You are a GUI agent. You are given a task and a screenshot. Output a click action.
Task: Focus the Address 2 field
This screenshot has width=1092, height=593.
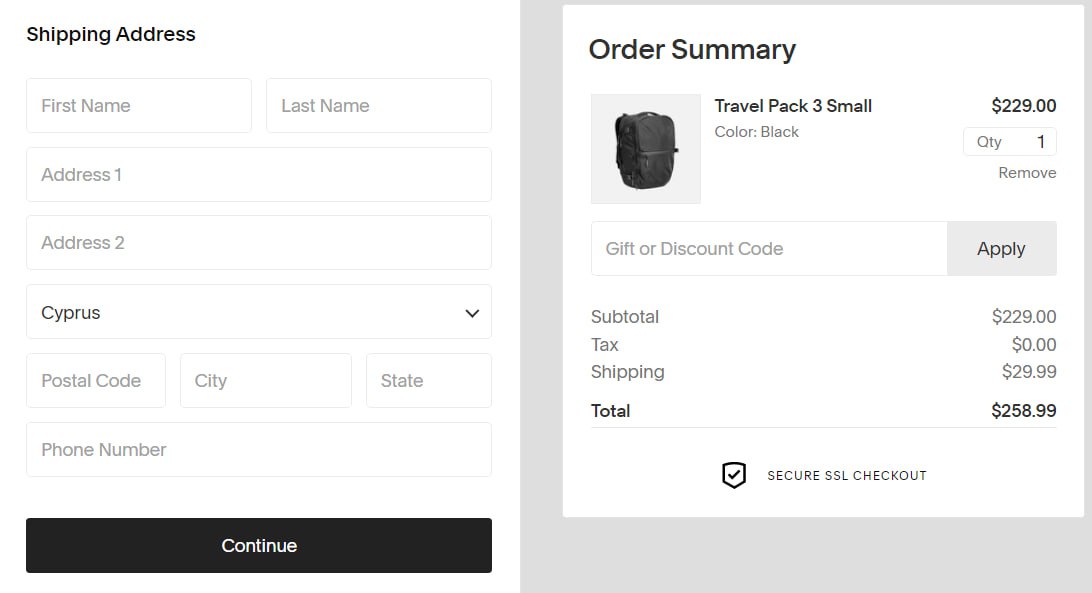point(258,243)
